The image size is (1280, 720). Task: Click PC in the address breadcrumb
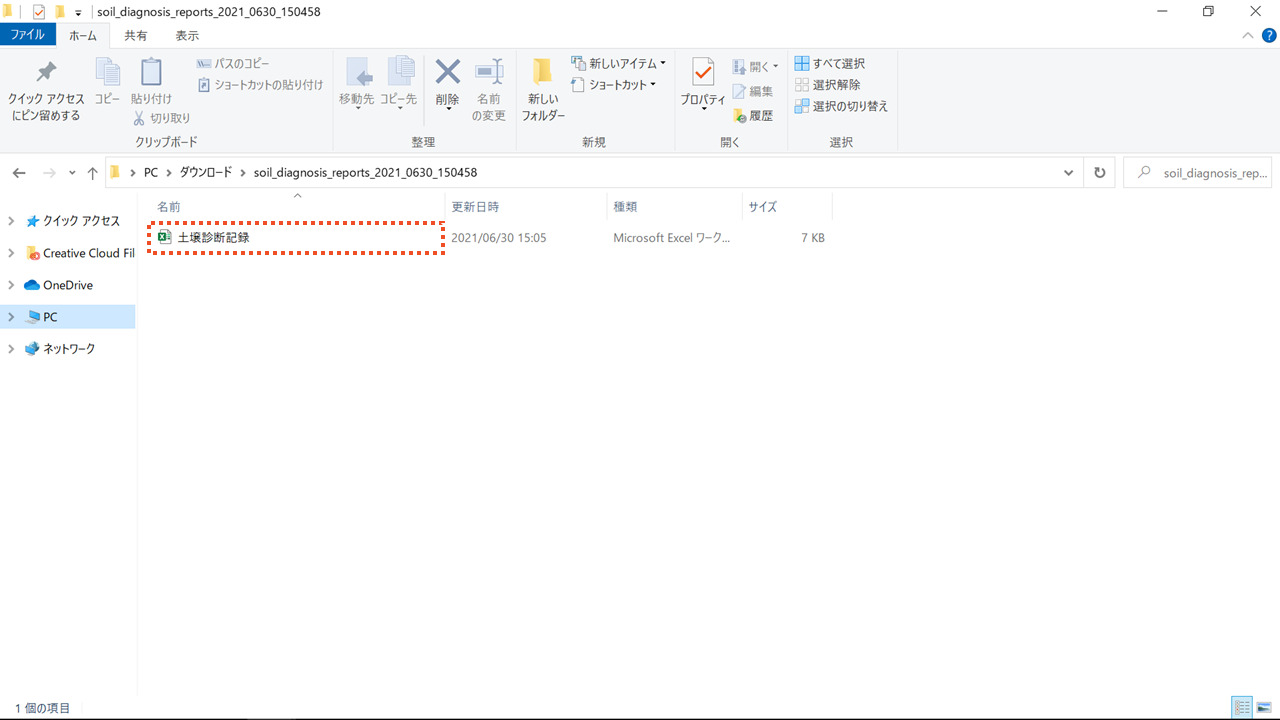pos(151,173)
